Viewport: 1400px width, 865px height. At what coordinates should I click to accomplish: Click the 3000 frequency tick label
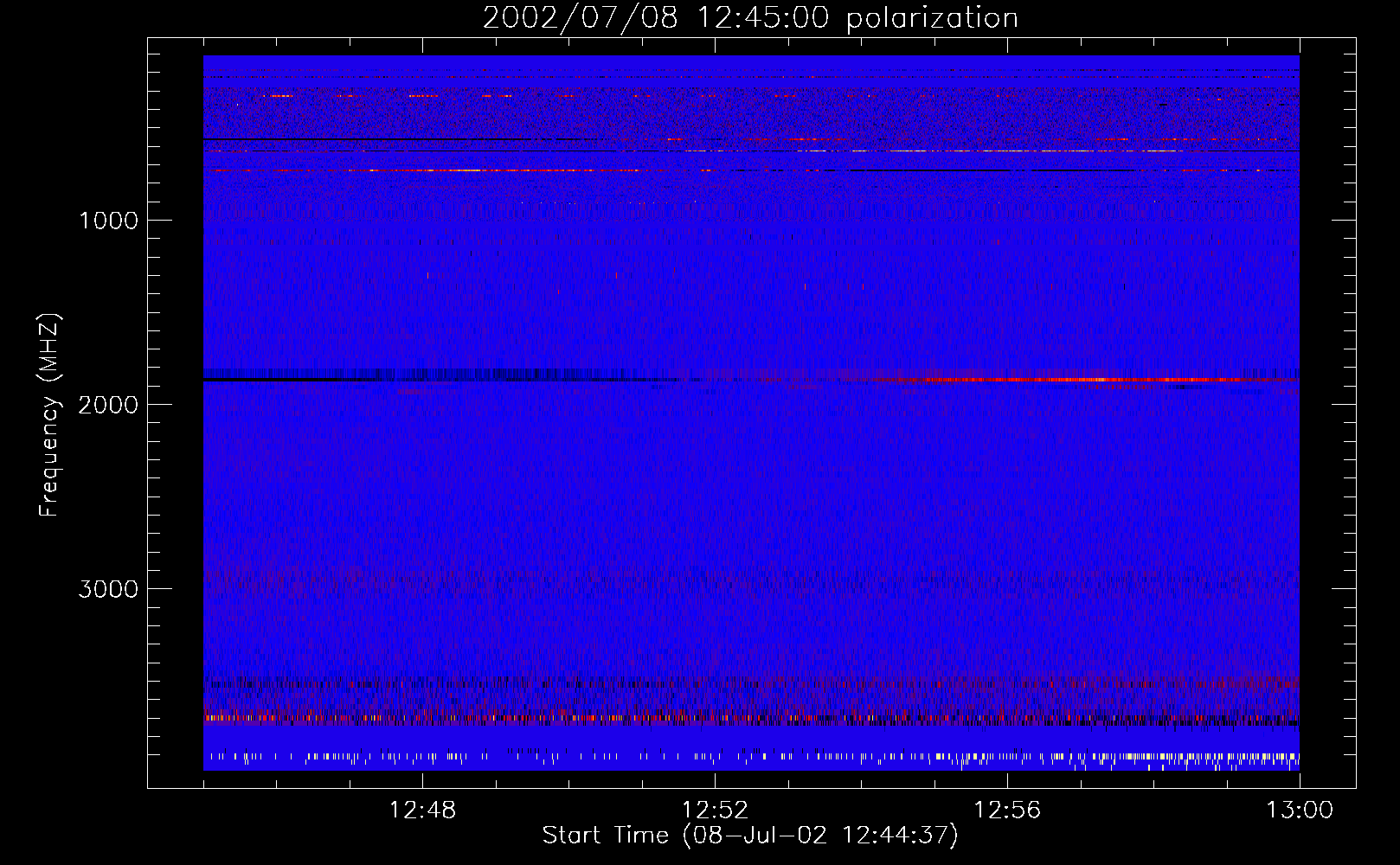coord(108,589)
